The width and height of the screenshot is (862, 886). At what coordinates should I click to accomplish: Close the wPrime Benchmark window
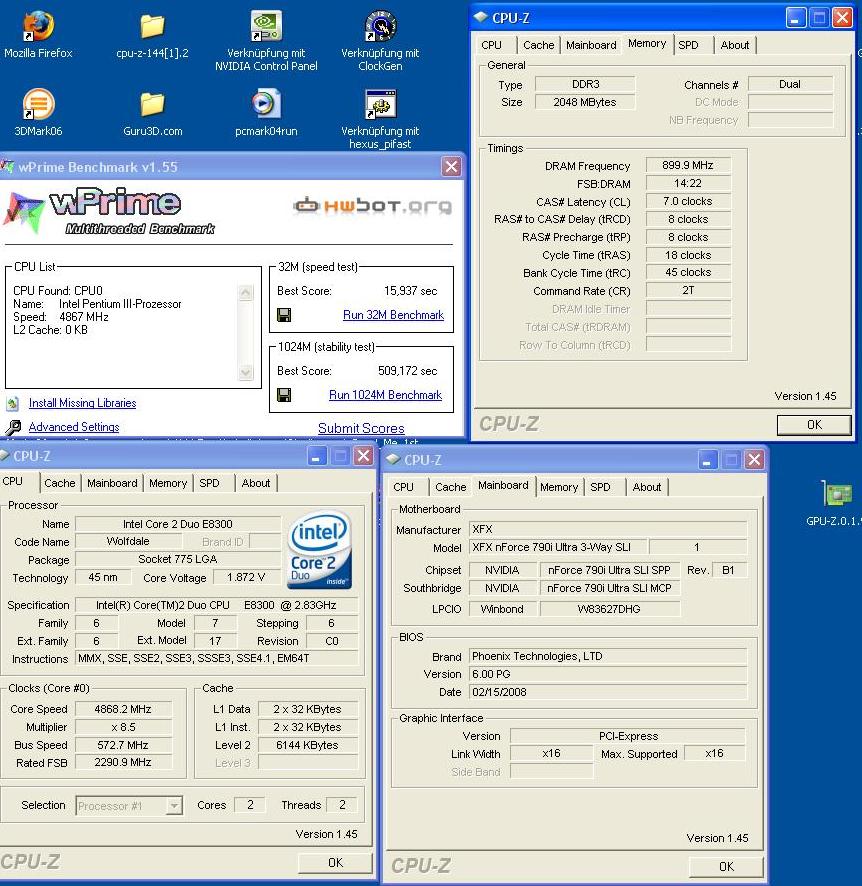451,167
